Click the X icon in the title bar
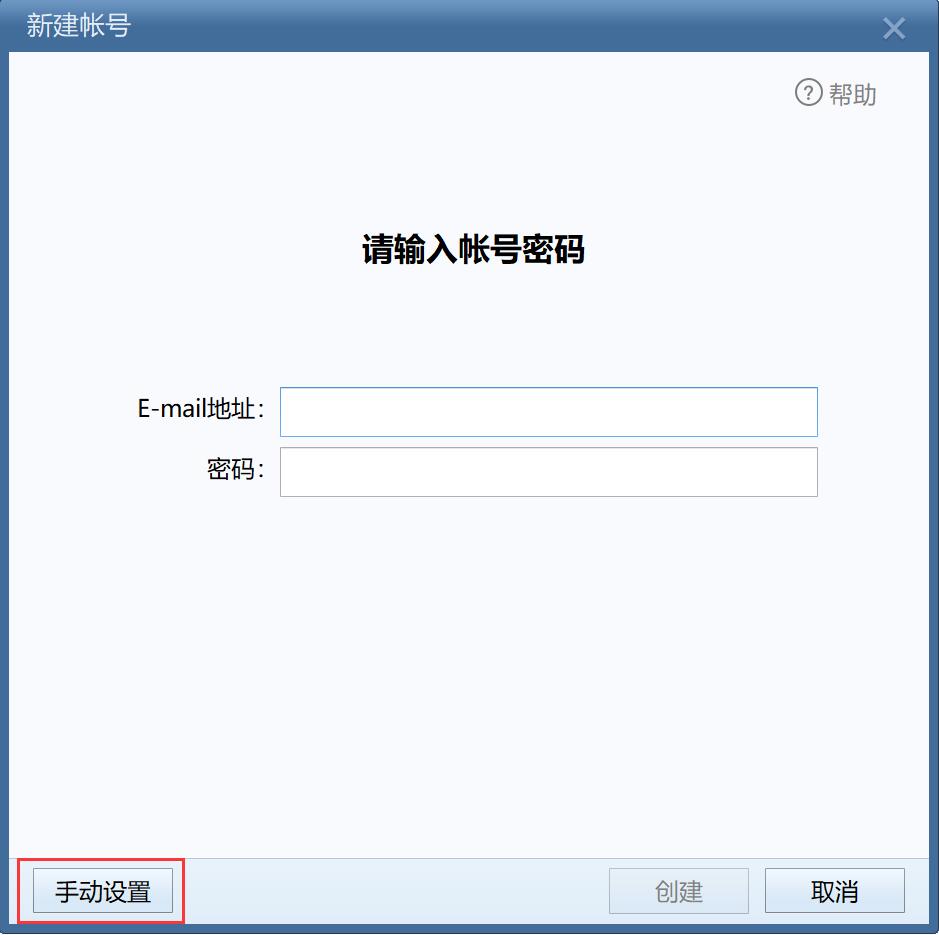939x935 pixels. tap(893, 28)
